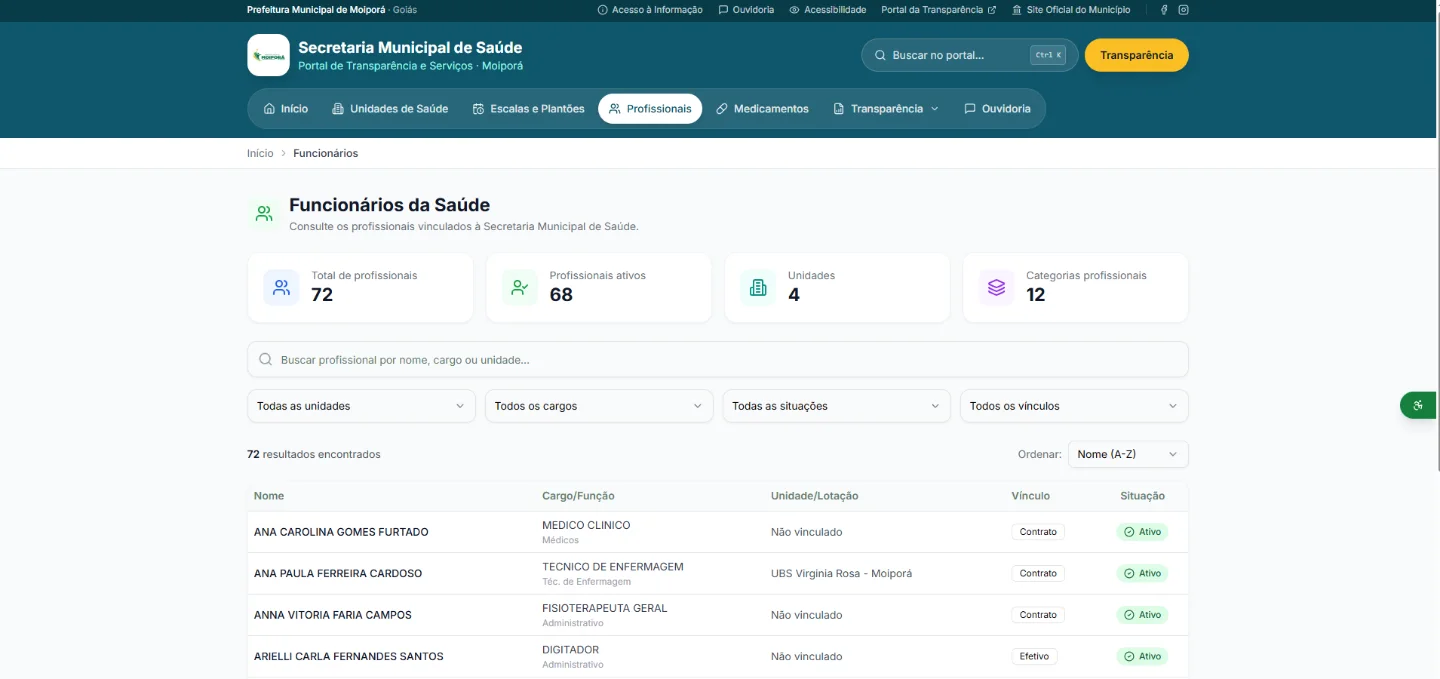The width and height of the screenshot is (1440, 679).
Task: Open Escalas e Plantões navigation tab
Action: pyautogui.click(x=528, y=109)
